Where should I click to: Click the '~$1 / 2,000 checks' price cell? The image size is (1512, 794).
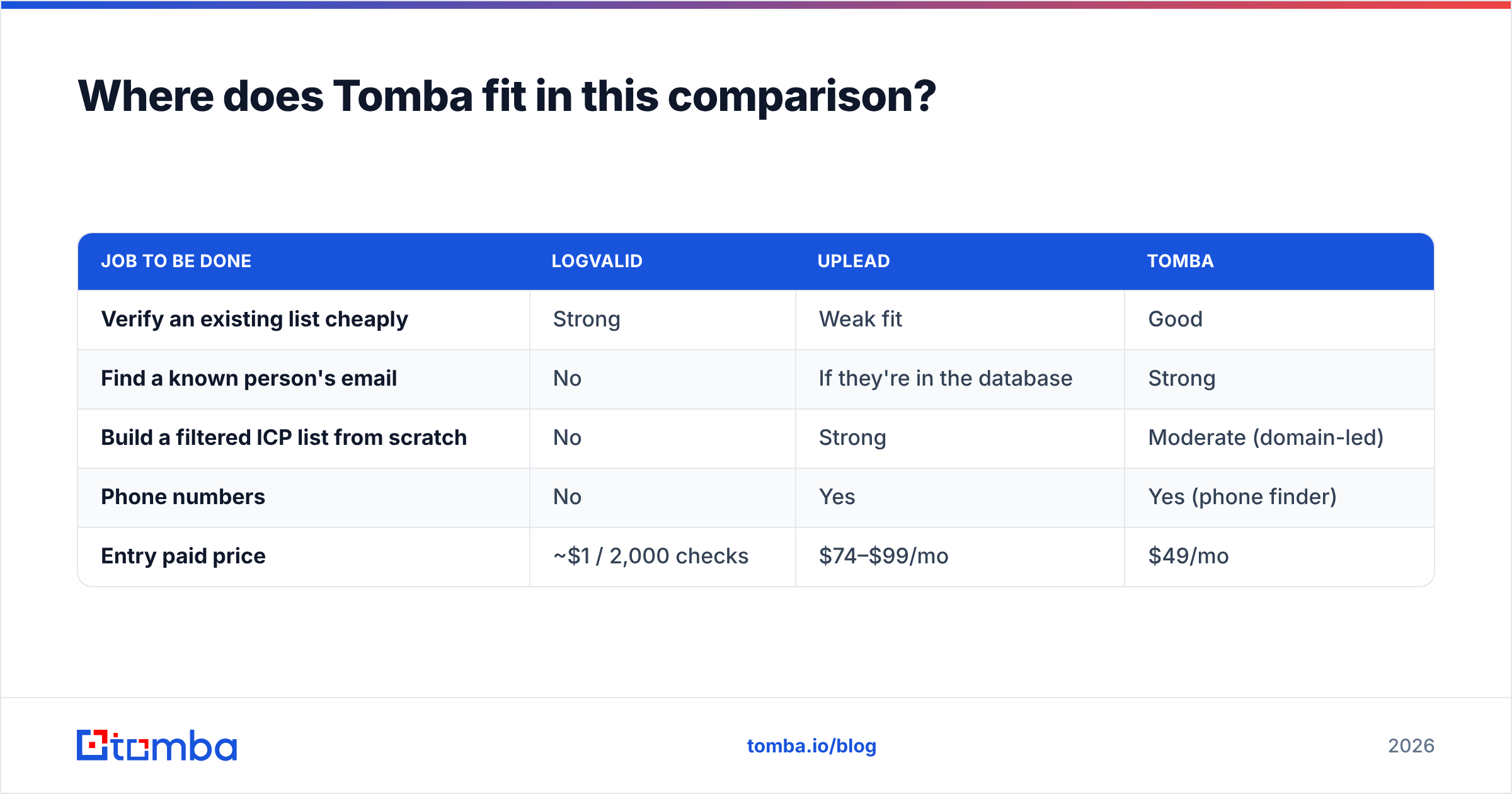coord(651,556)
